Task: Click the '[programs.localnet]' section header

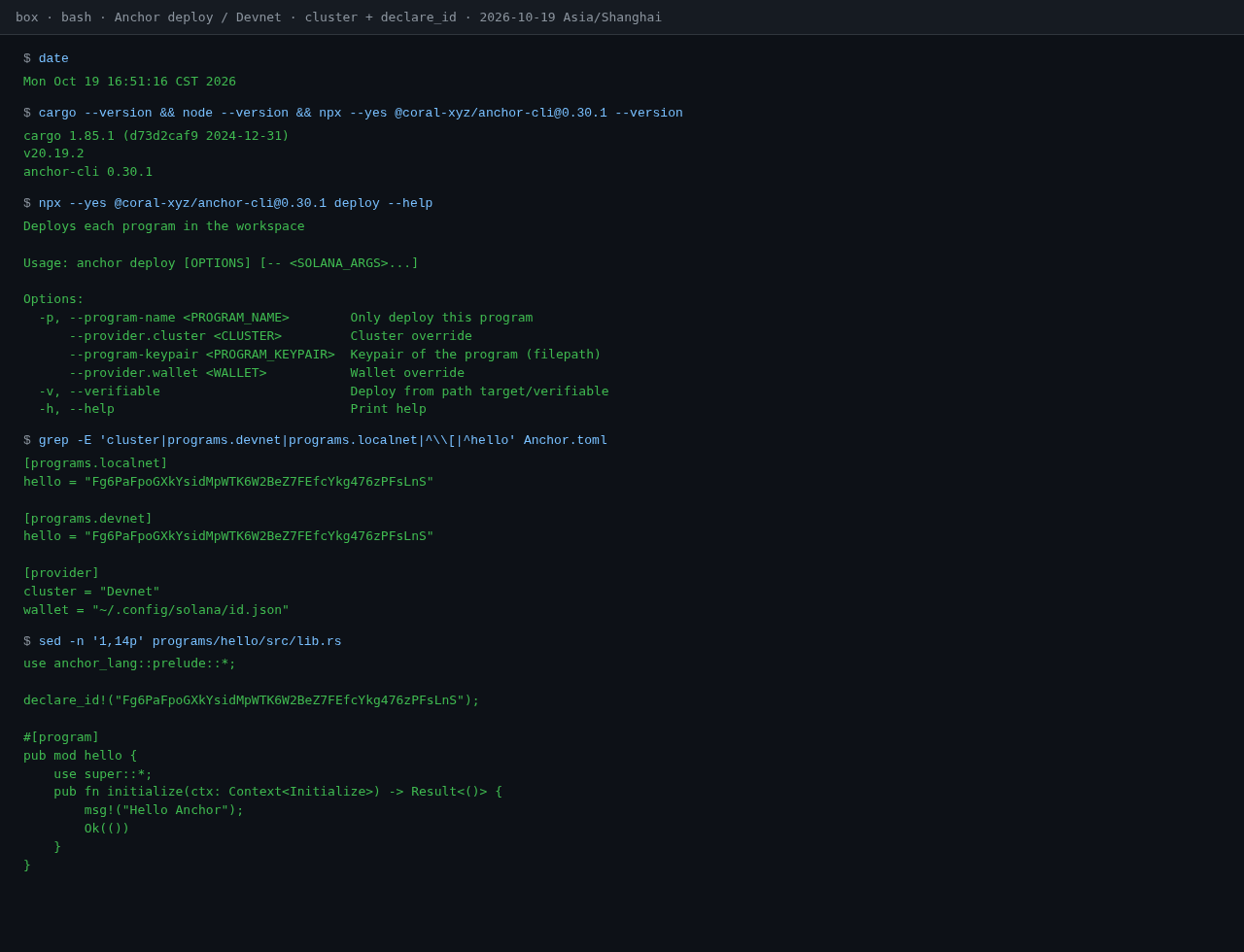Action: (x=95, y=463)
